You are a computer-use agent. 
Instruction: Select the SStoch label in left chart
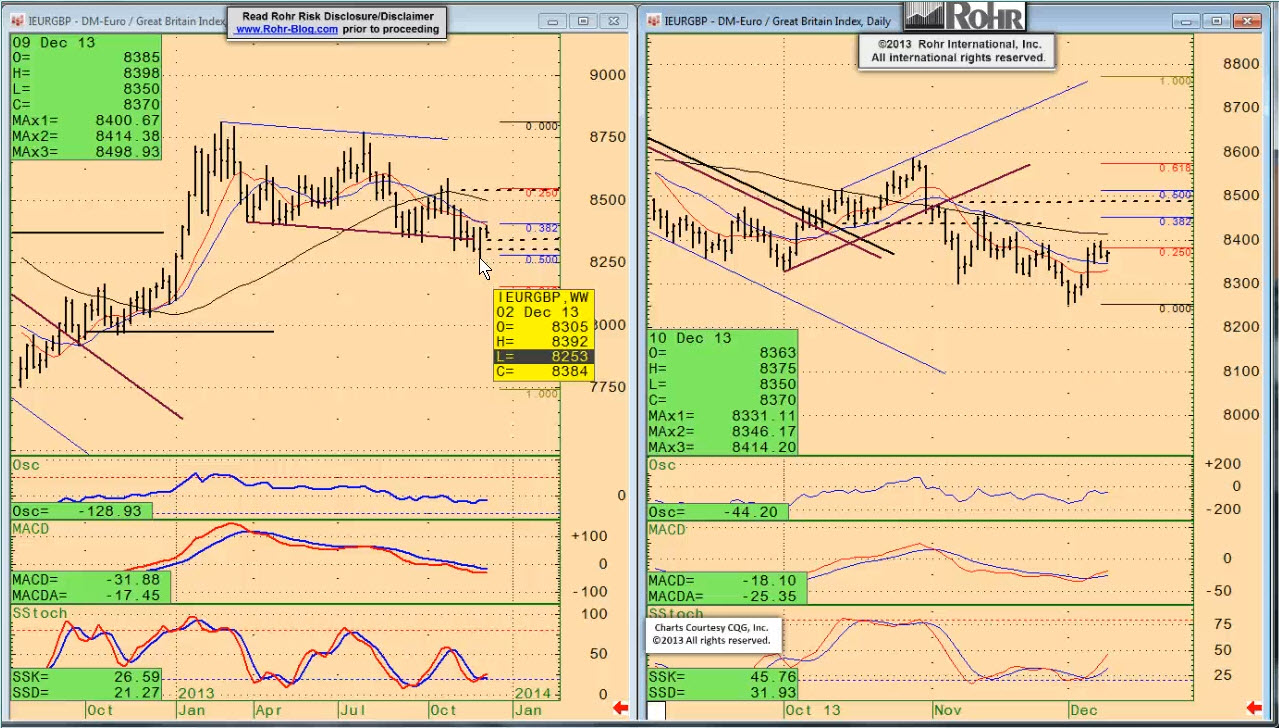(x=40, y=613)
